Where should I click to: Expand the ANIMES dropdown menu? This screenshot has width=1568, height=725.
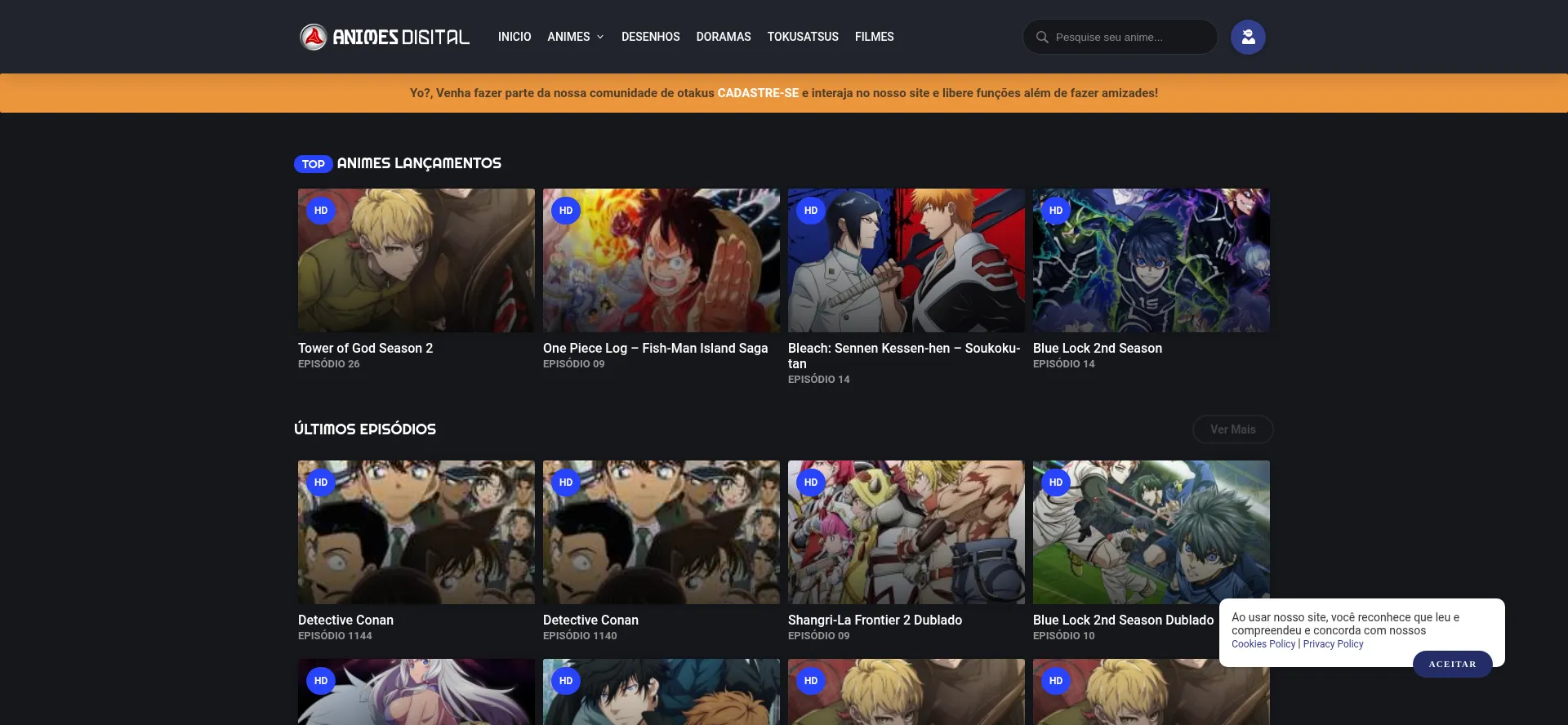(576, 37)
